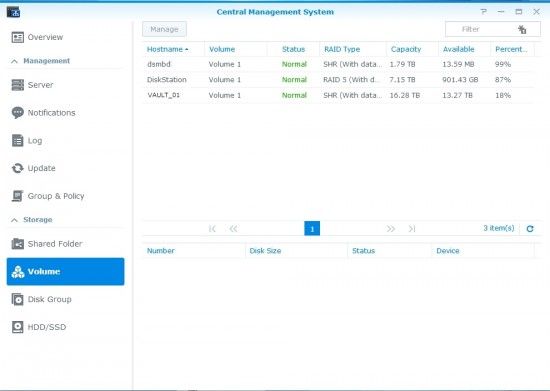
Task: Click the Disk Group icon
Action: [x=18, y=299]
